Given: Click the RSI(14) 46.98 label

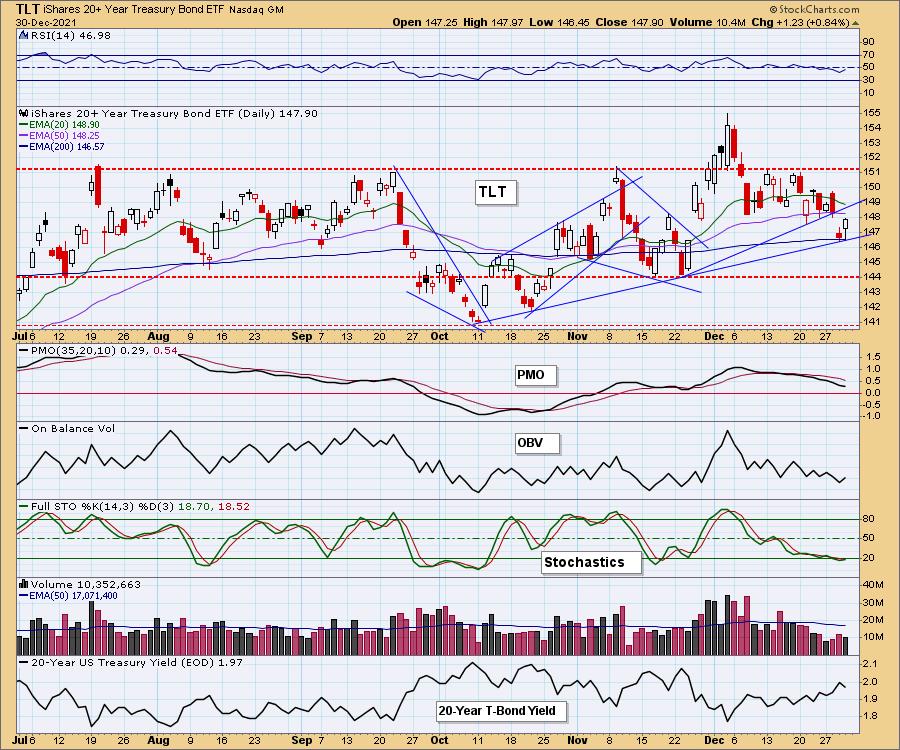Looking at the screenshot, I should pos(71,36).
